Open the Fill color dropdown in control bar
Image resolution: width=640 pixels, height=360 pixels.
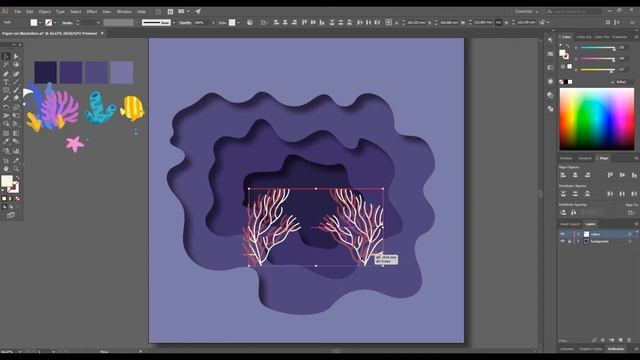tap(40, 23)
